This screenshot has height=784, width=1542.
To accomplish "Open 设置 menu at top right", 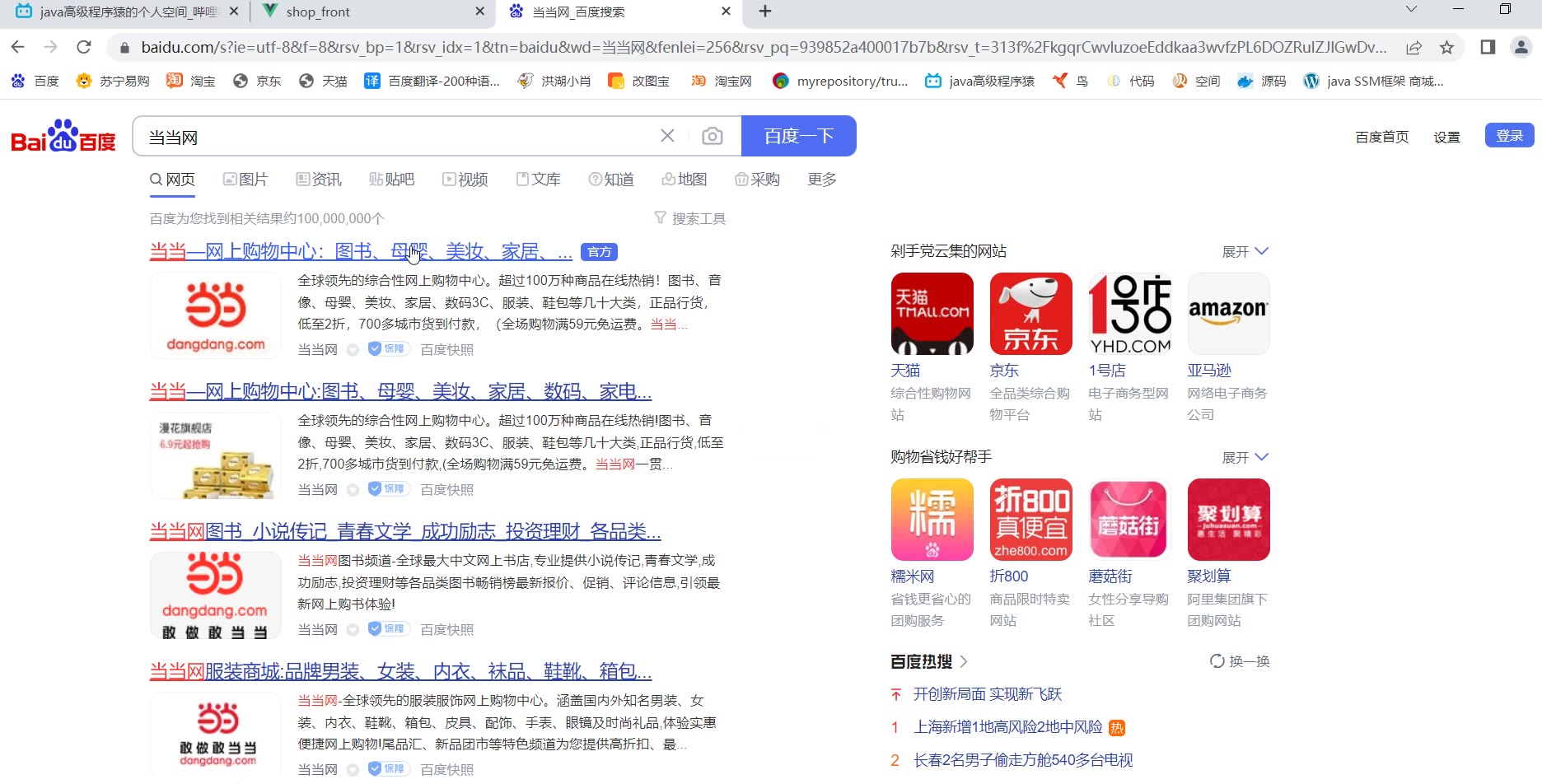I will (x=1446, y=137).
